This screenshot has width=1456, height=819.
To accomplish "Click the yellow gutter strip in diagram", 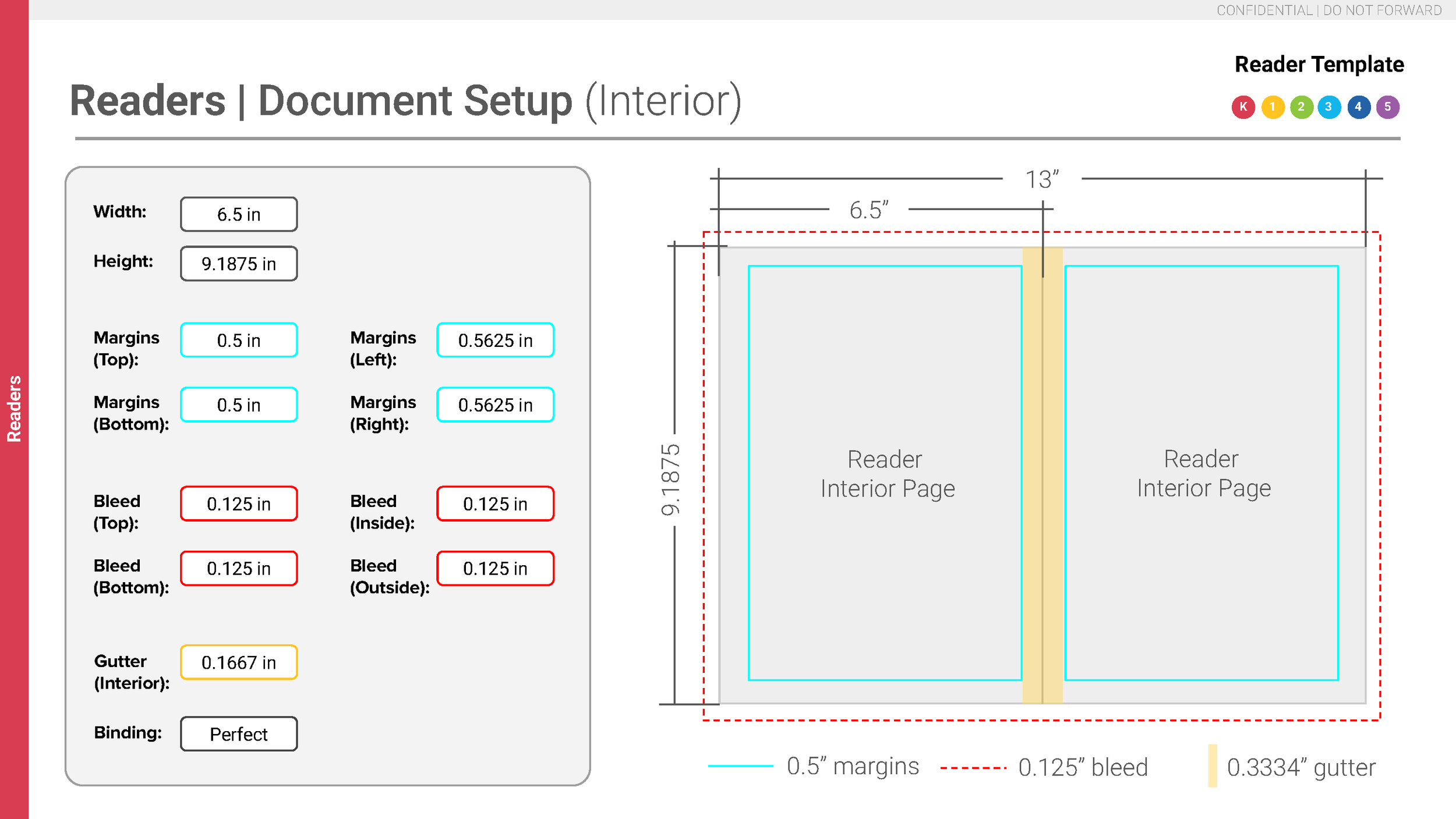I will [1042, 476].
